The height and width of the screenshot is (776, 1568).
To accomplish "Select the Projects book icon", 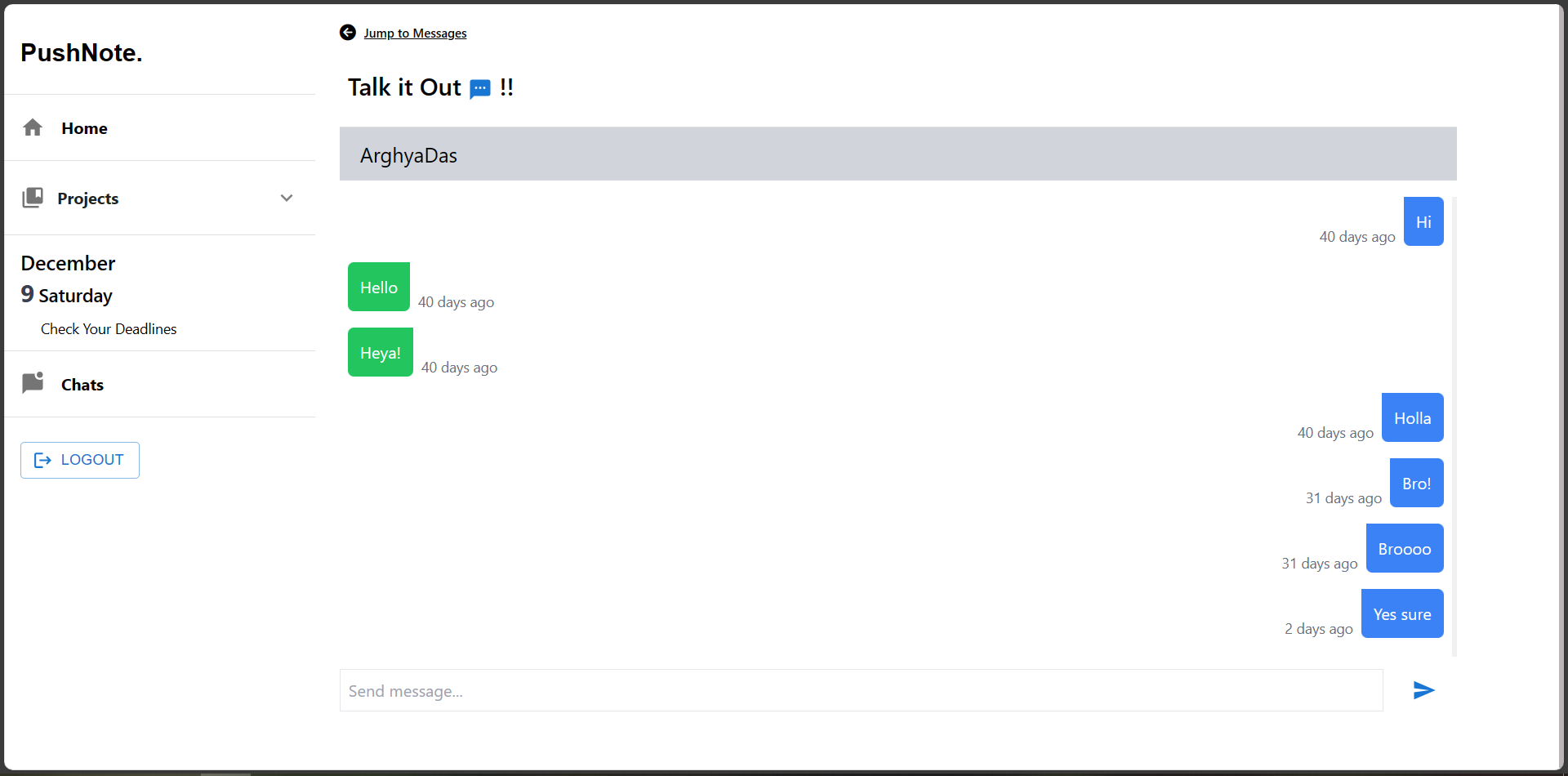I will coord(33,198).
